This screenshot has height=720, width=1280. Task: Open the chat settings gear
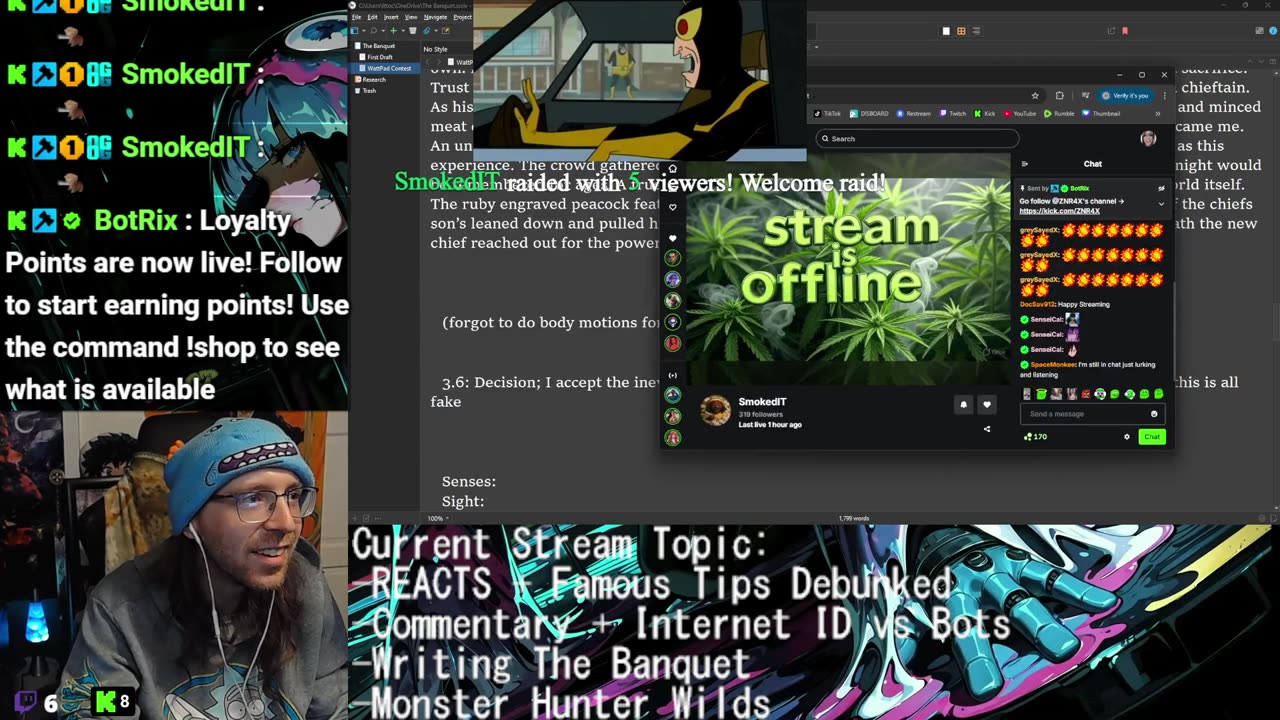pos(1127,437)
